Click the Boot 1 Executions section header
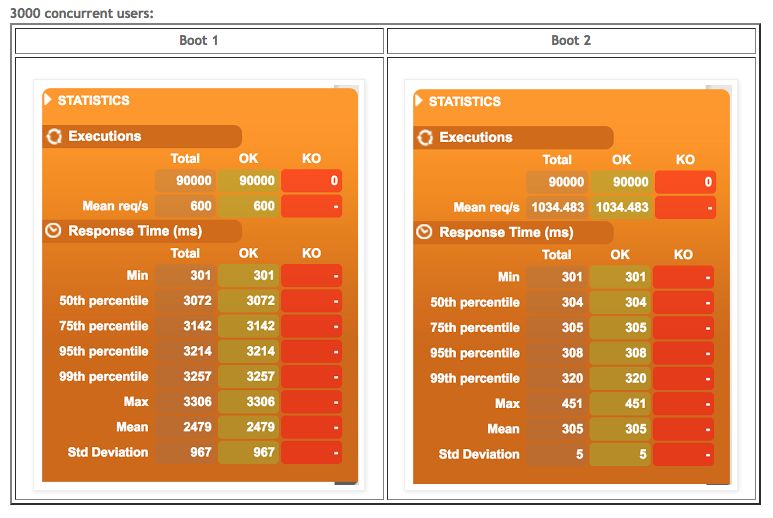Screen dimensions: 773x518 point(142,136)
